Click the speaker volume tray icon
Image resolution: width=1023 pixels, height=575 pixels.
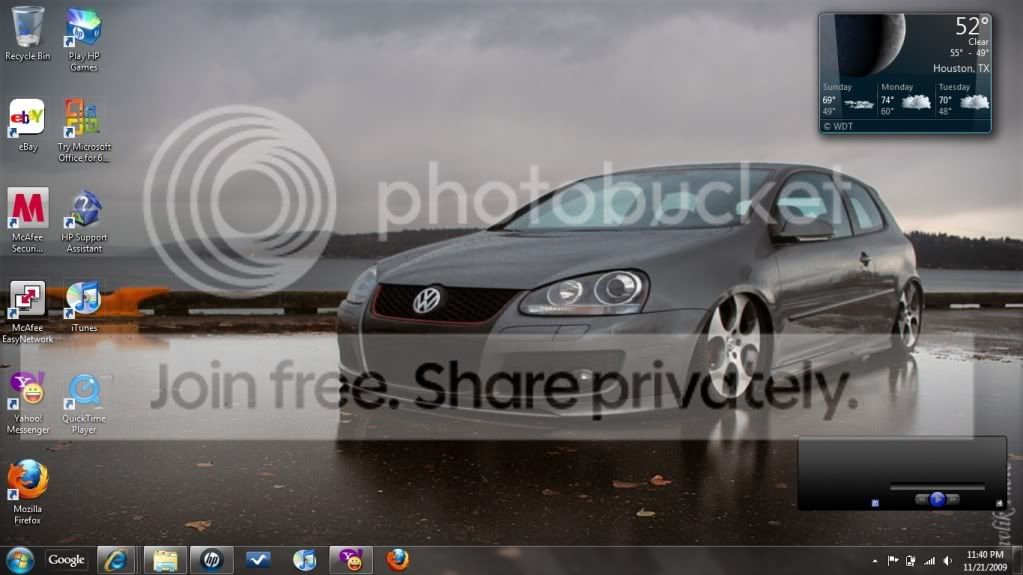point(947,561)
